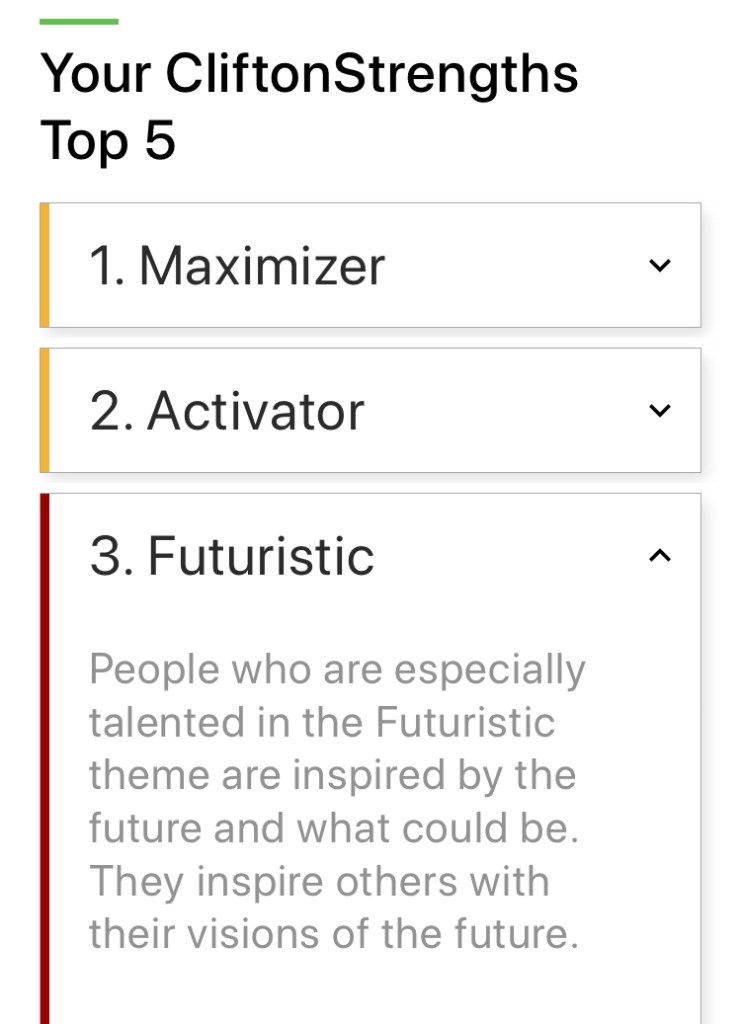This screenshot has width=741, height=1024.
Task: Click the orange accent bar beside Maximizer
Action: coord(44,265)
